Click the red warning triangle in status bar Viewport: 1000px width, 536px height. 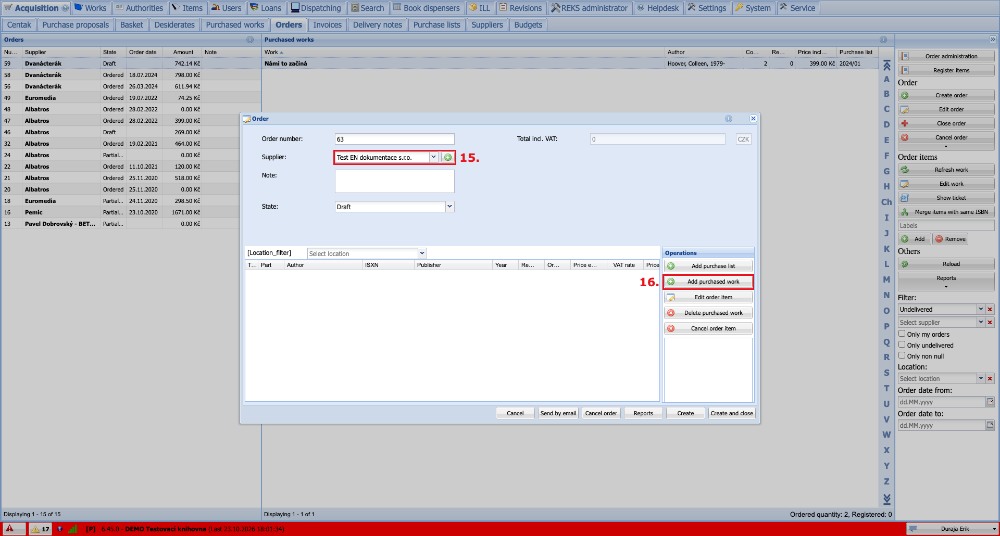tap(10, 529)
